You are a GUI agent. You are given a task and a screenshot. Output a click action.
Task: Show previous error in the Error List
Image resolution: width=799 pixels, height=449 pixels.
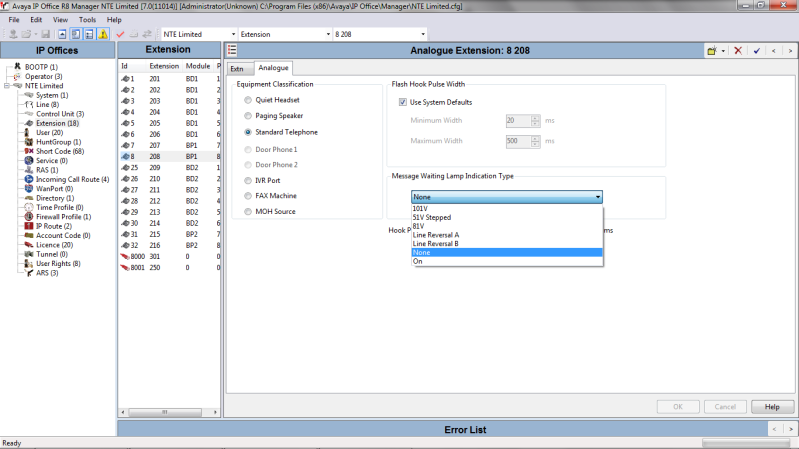tap(774, 429)
